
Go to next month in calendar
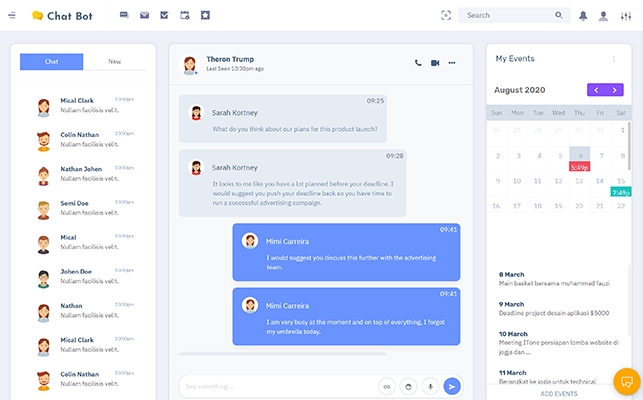[x=614, y=90]
